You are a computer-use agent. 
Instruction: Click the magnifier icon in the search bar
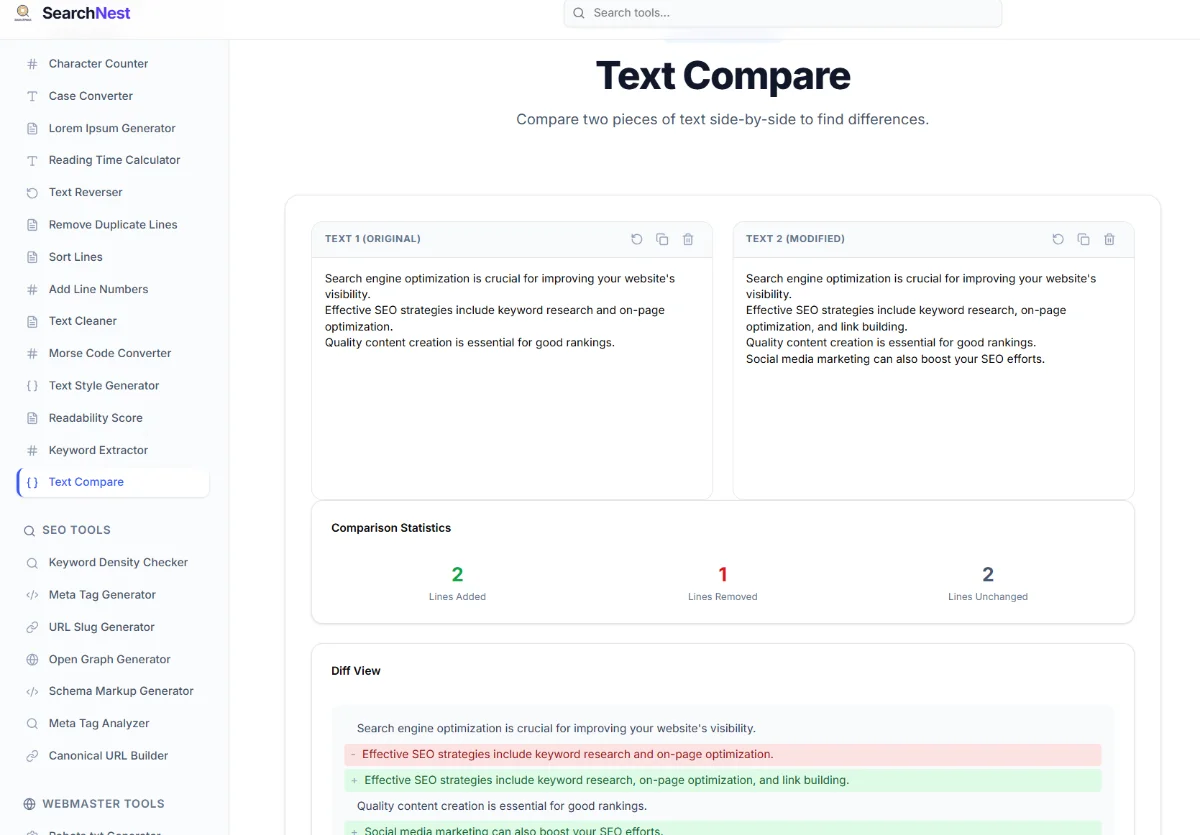pyautogui.click(x=578, y=13)
